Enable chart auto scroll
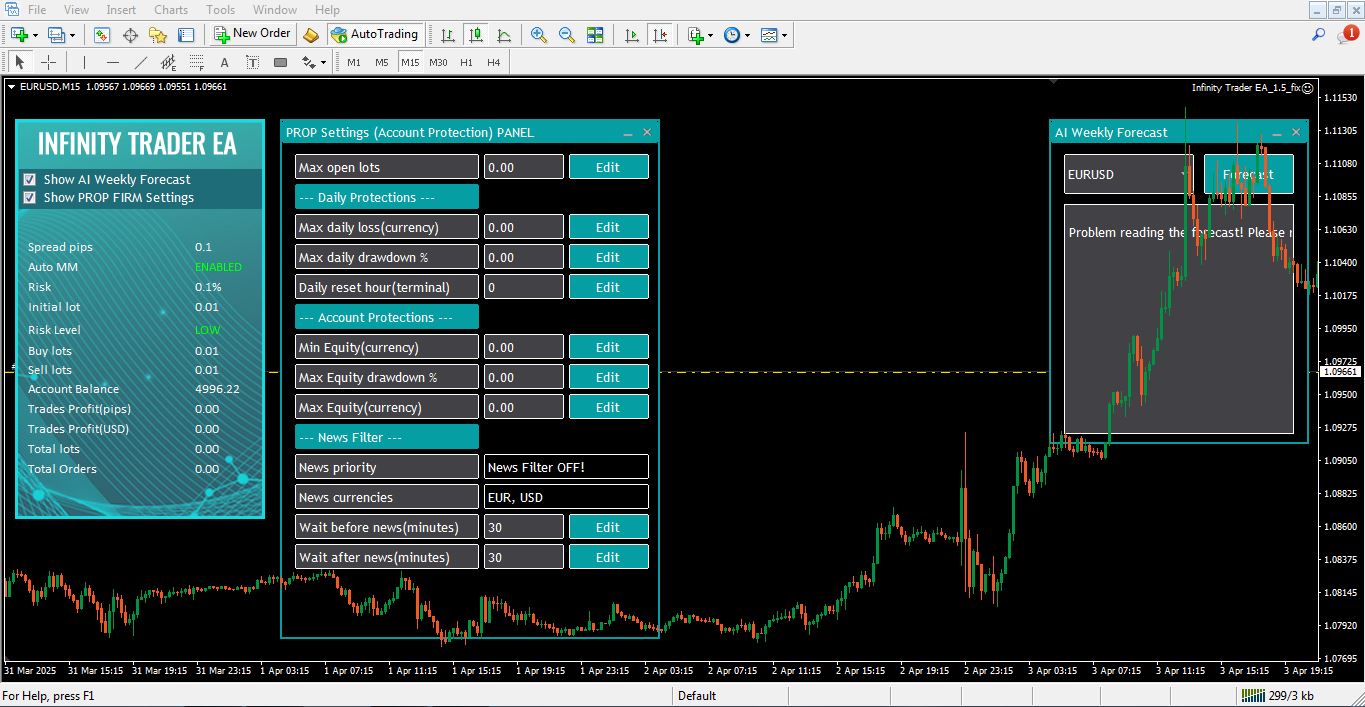 tap(631, 35)
